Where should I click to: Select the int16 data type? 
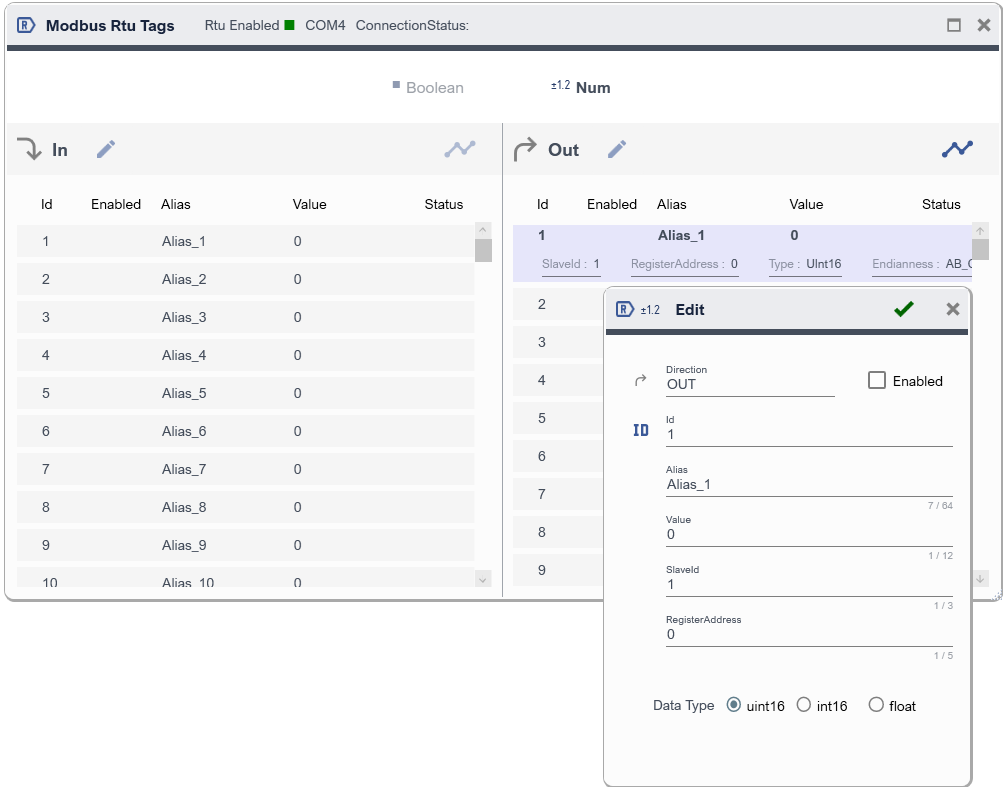(804, 705)
